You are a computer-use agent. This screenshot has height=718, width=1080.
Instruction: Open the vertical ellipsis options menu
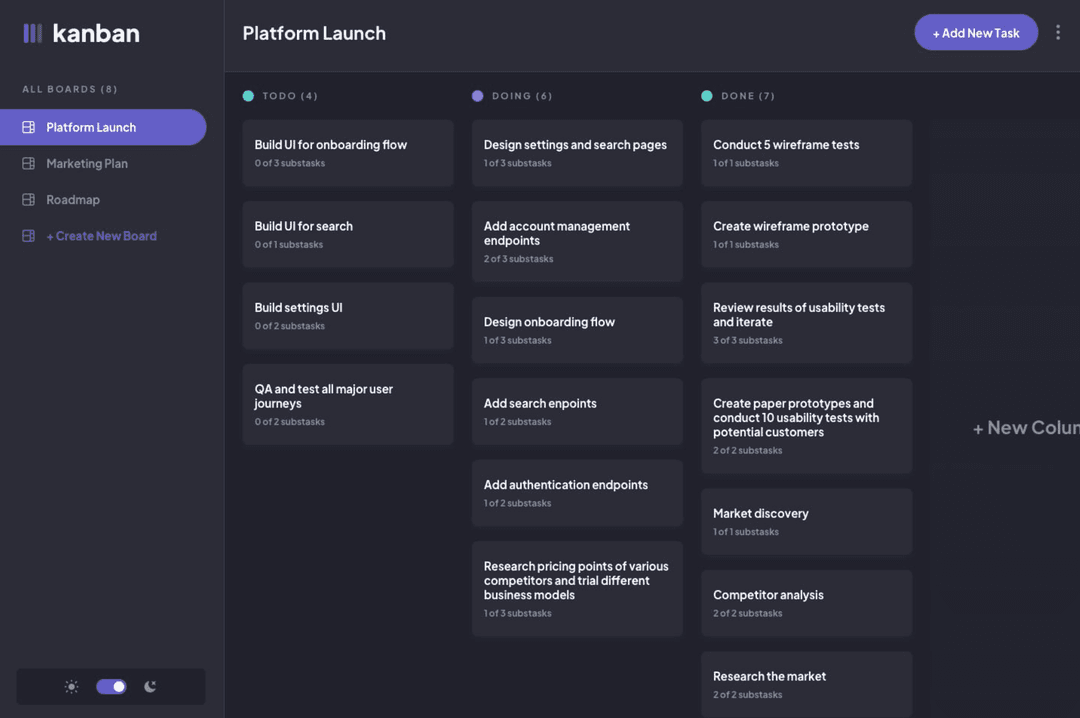coord(1058,32)
